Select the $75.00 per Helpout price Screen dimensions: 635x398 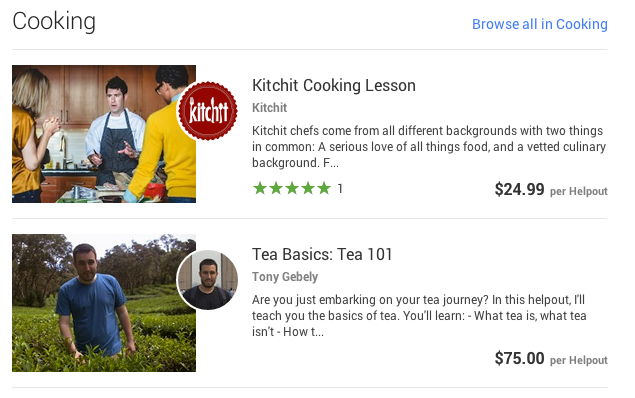pos(551,359)
